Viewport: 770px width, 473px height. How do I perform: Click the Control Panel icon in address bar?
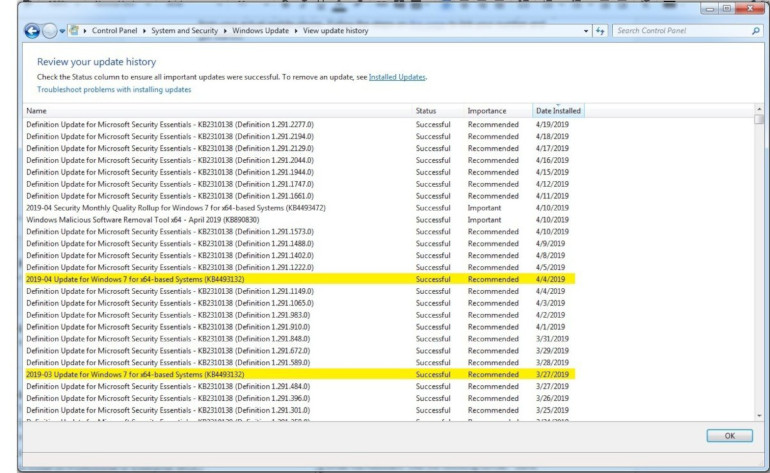pyautogui.click(x=74, y=30)
